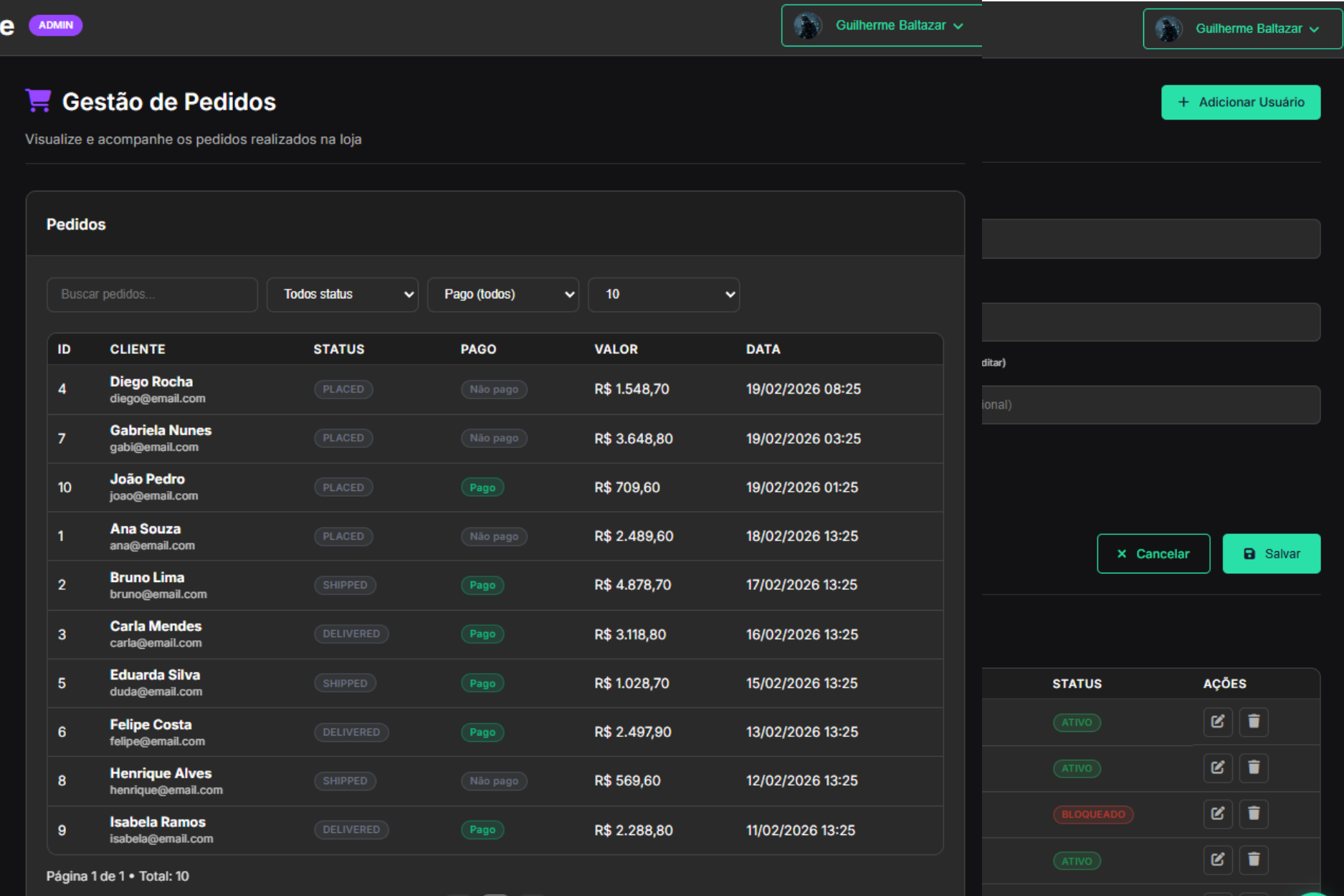Click the ADMIN badge
This screenshot has width=1344, height=896.
56,25
